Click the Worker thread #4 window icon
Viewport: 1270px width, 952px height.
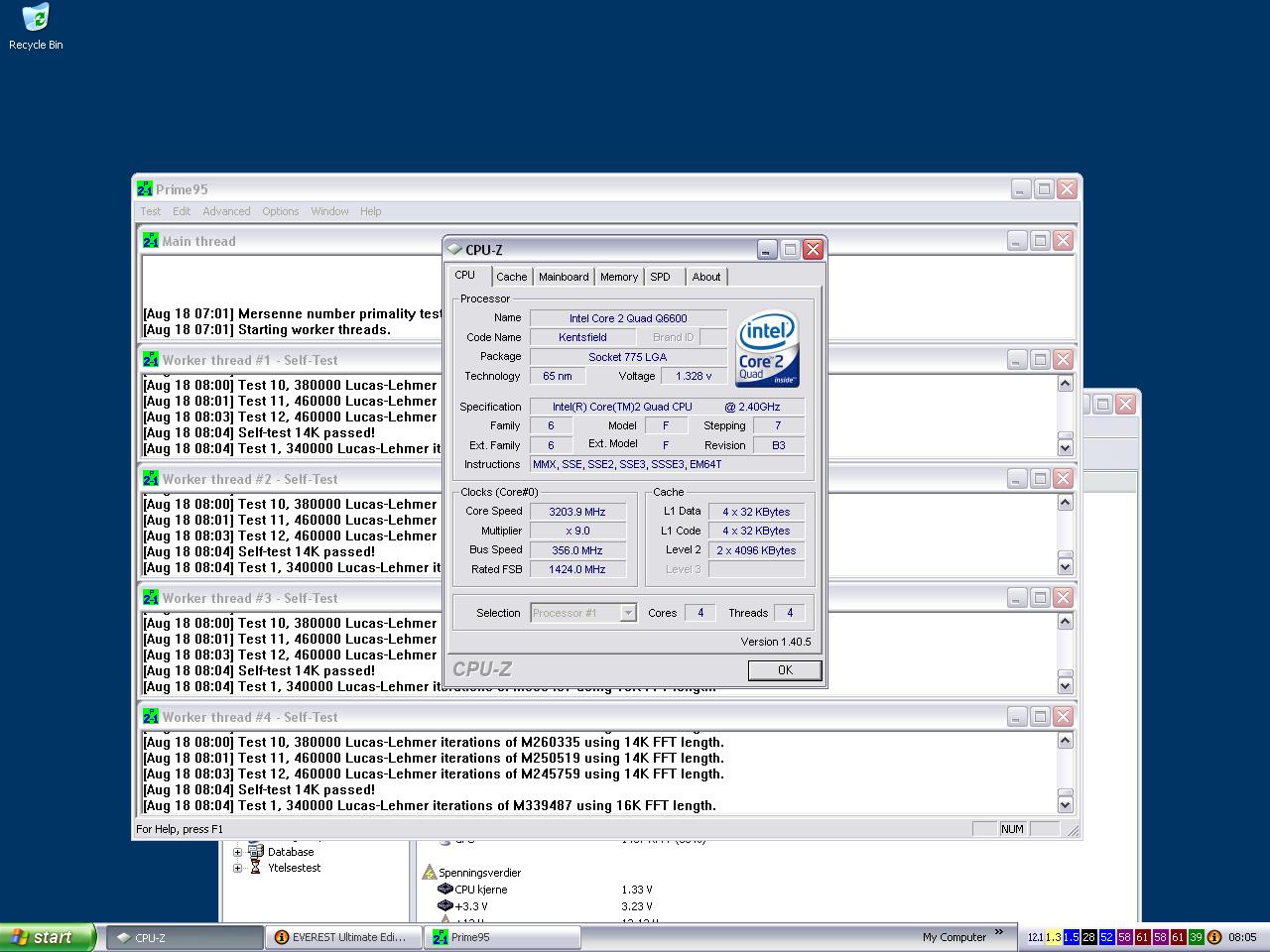point(151,716)
